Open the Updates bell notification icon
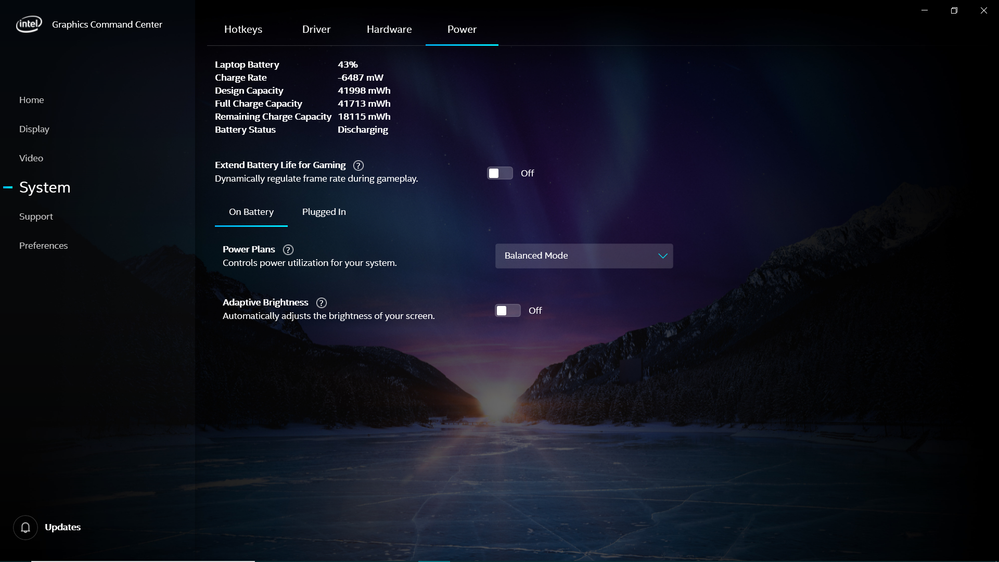This screenshot has width=999, height=562. click(25, 528)
